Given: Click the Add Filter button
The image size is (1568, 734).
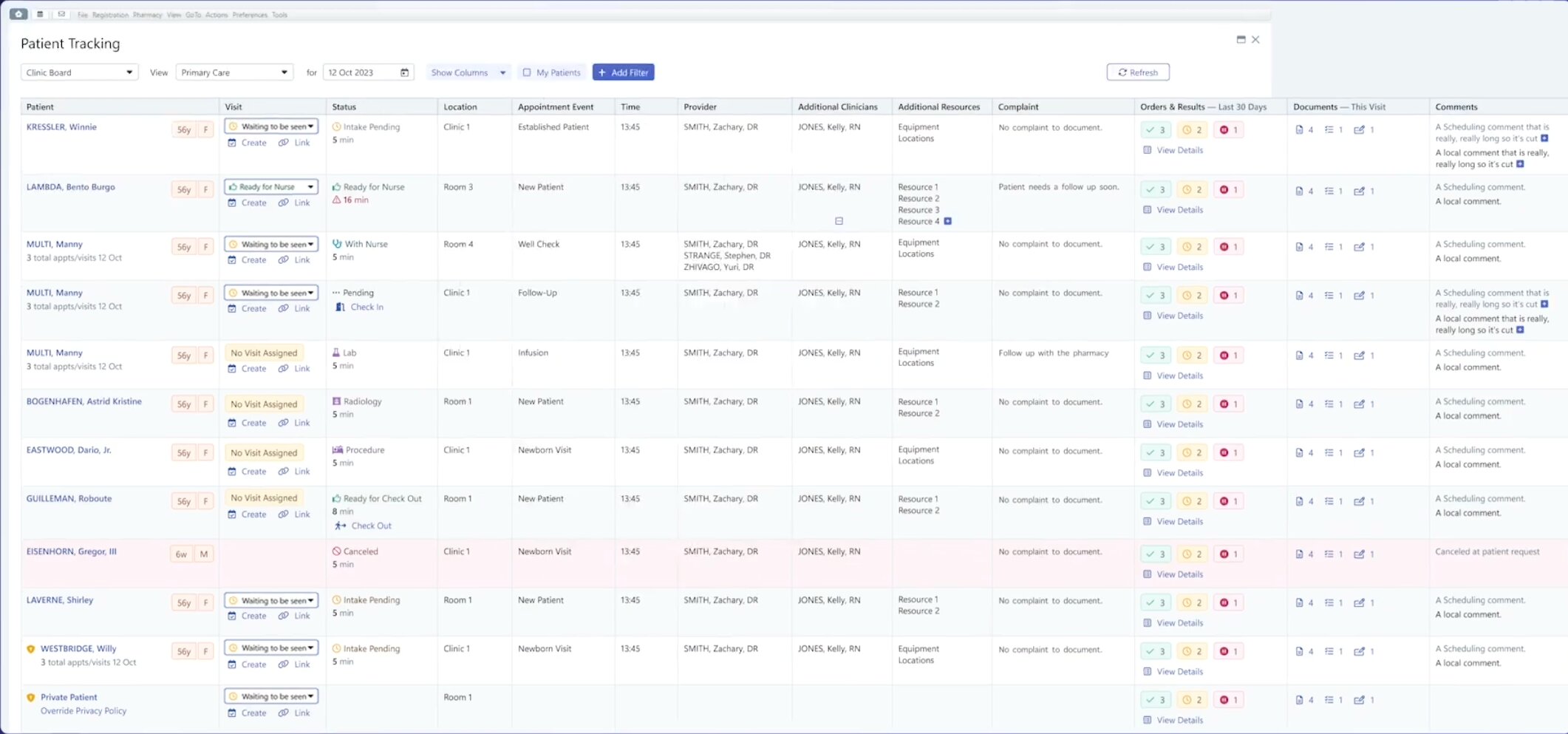Looking at the screenshot, I should (623, 72).
